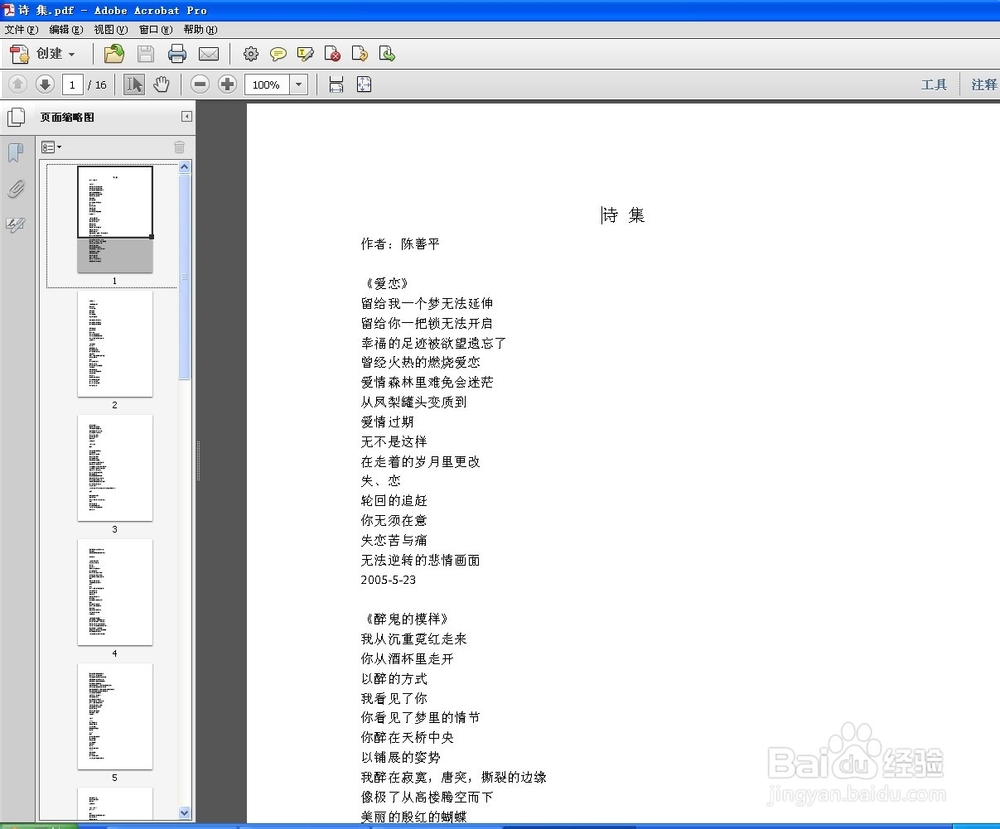Open the 帮助 menu
The height and width of the screenshot is (829, 1000).
coord(200,29)
